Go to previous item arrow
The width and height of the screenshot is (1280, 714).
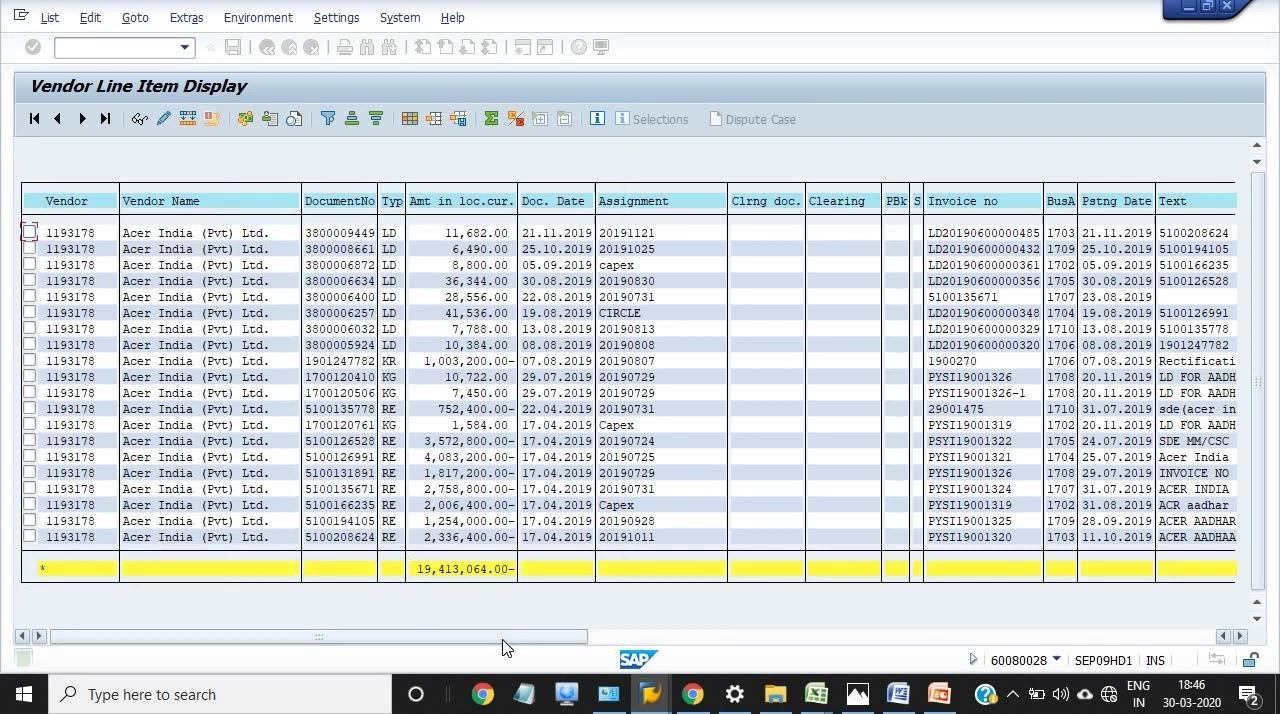58,119
